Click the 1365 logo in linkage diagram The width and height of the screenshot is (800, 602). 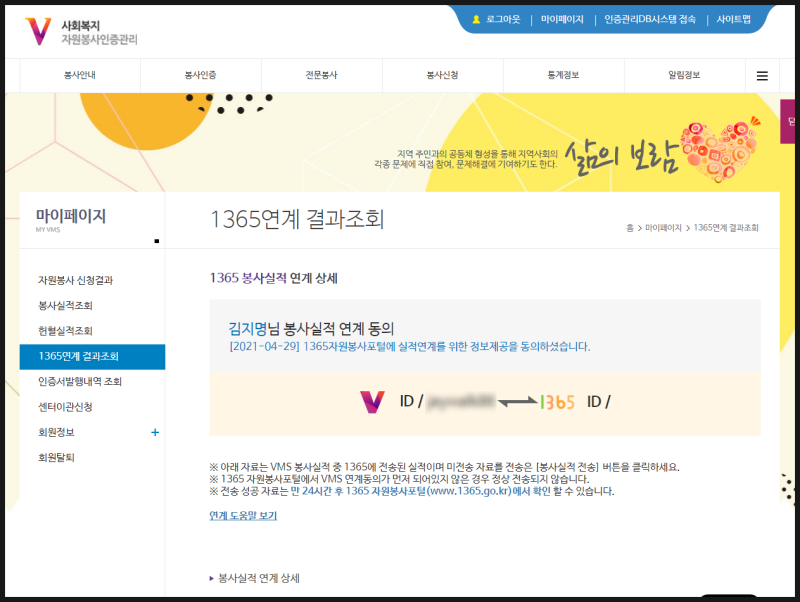(x=559, y=401)
